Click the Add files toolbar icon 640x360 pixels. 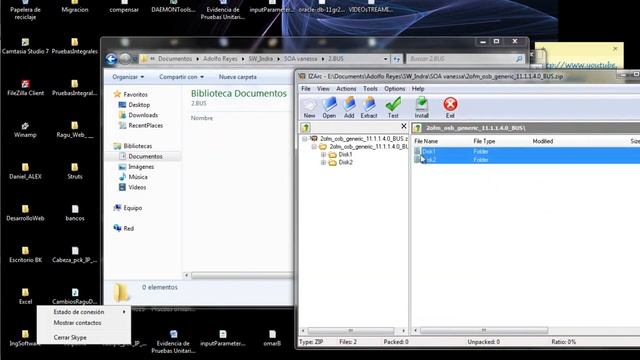[x=349, y=108]
